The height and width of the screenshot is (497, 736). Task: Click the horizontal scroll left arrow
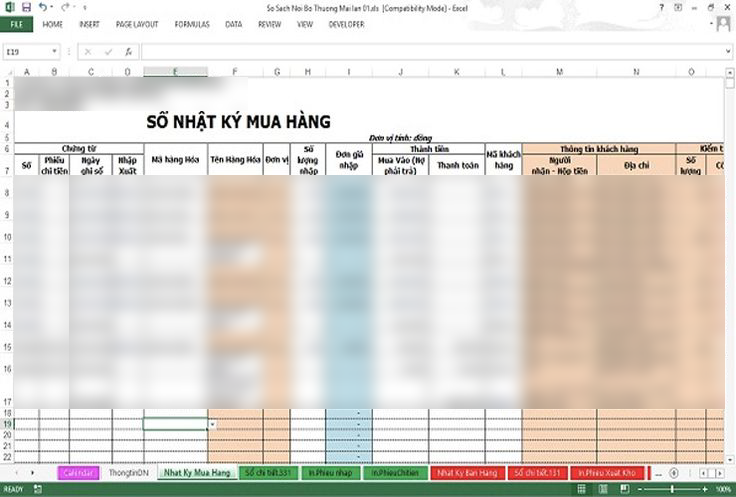(x=704, y=474)
